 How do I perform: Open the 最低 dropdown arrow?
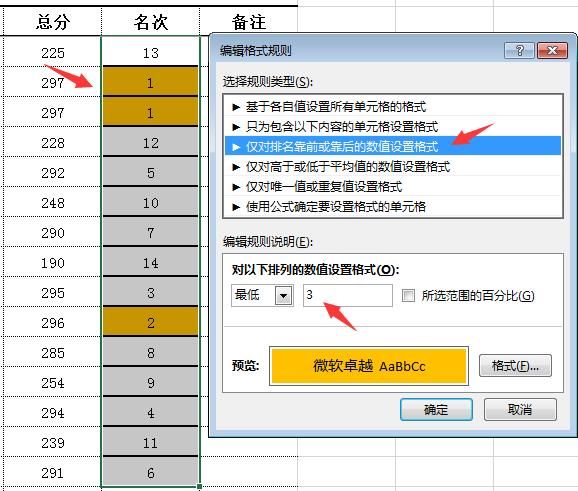pyautogui.click(x=283, y=296)
